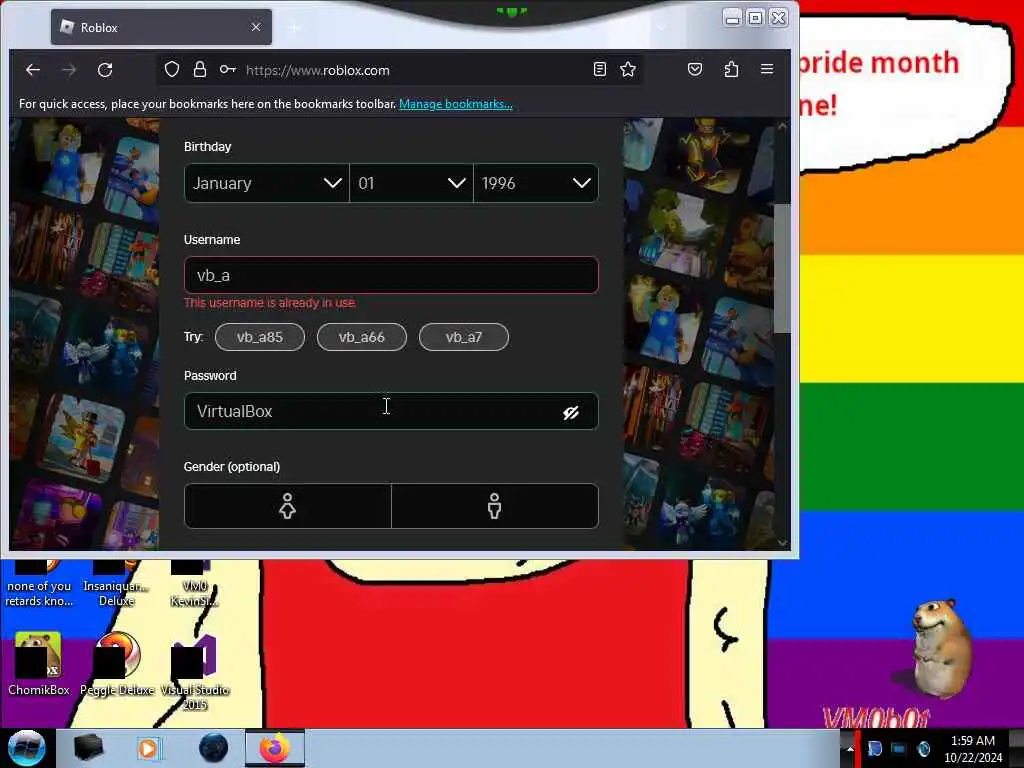The width and height of the screenshot is (1024, 768).
Task: Go back with the browser back arrow
Action: click(33, 70)
